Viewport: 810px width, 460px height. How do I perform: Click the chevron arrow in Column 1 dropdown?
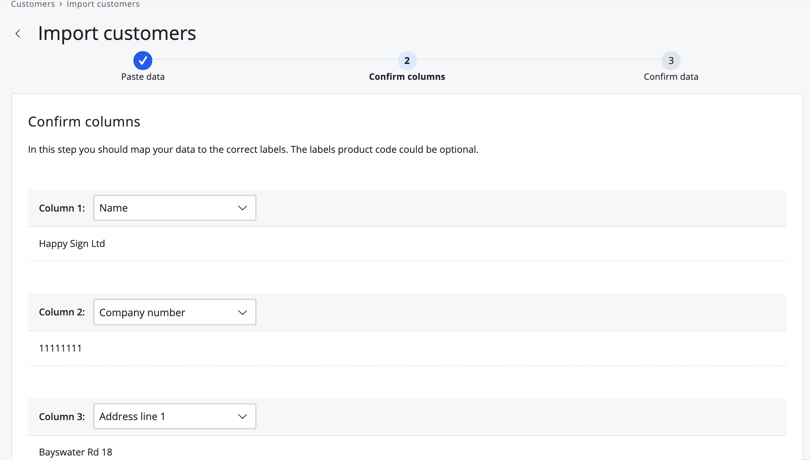click(242, 208)
